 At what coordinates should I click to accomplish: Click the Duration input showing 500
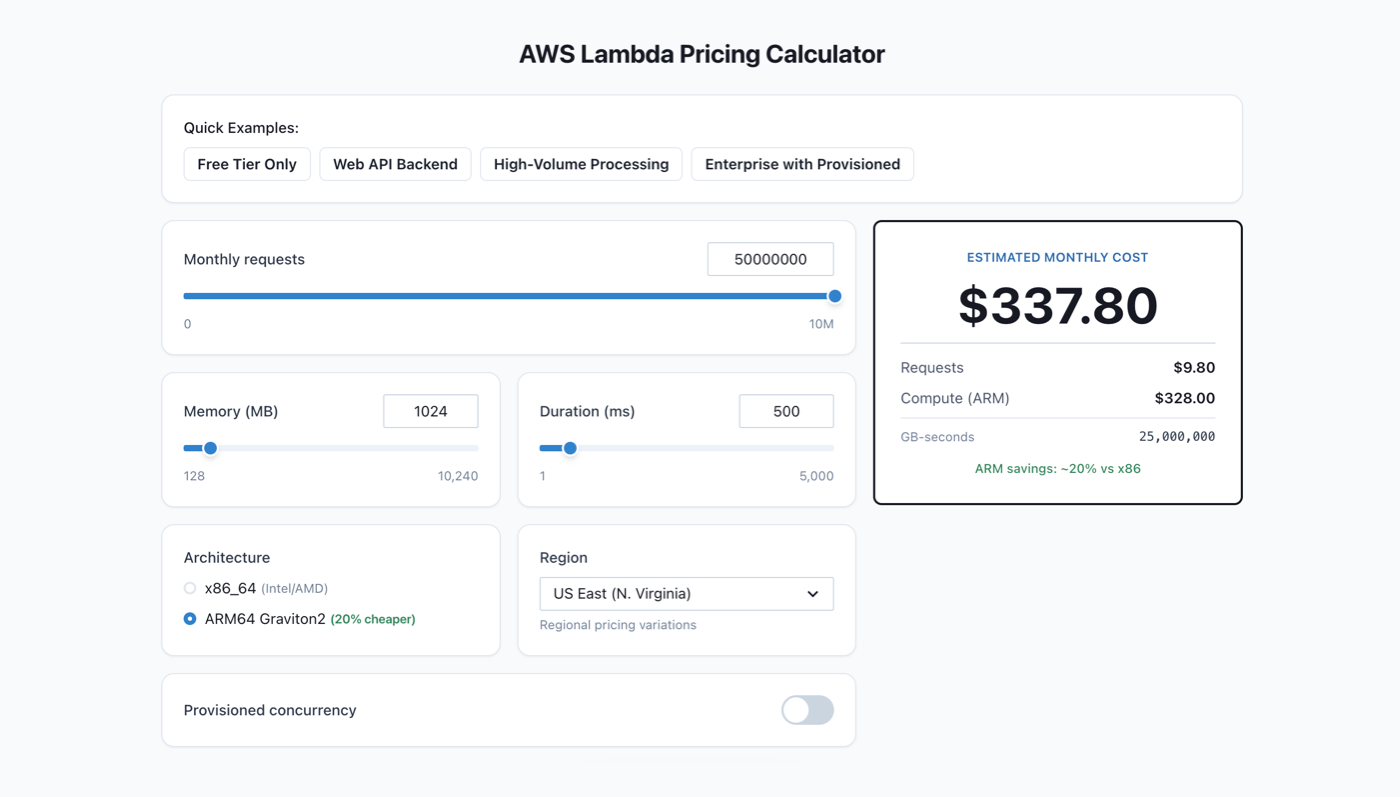tap(786, 410)
